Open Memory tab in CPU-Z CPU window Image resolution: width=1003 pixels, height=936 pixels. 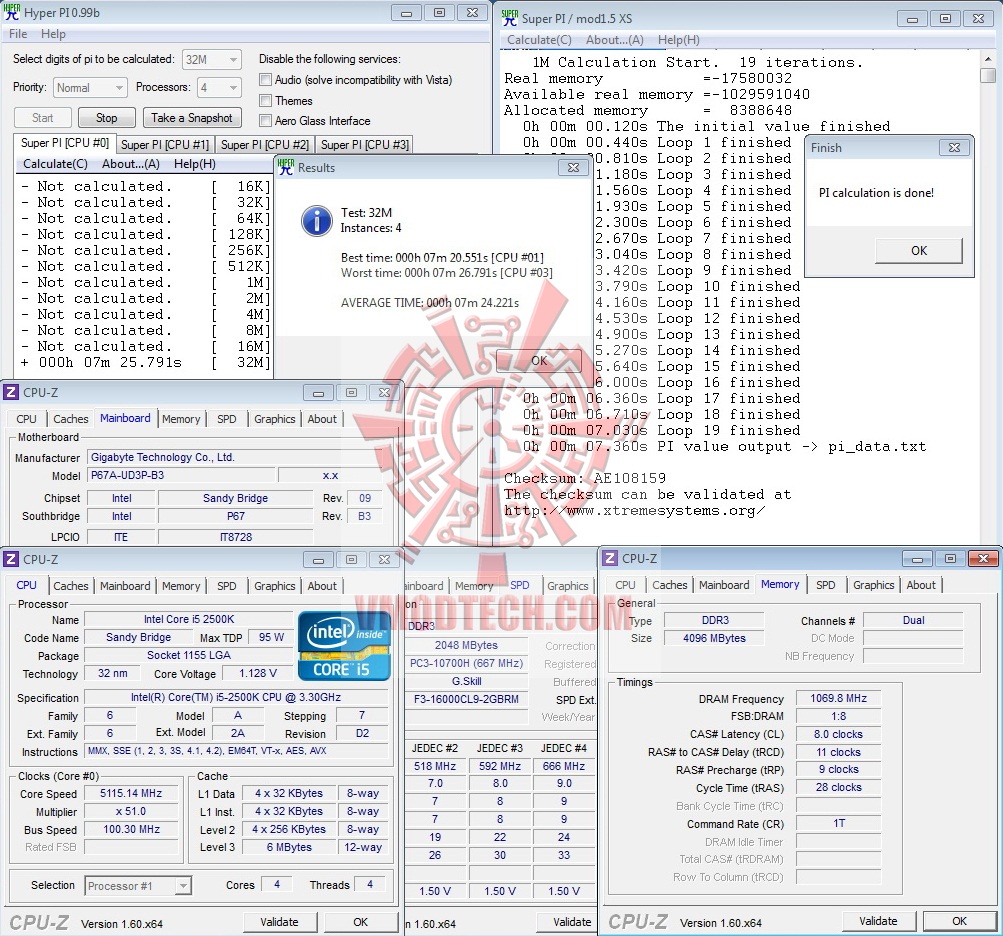[x=181, y=586]
